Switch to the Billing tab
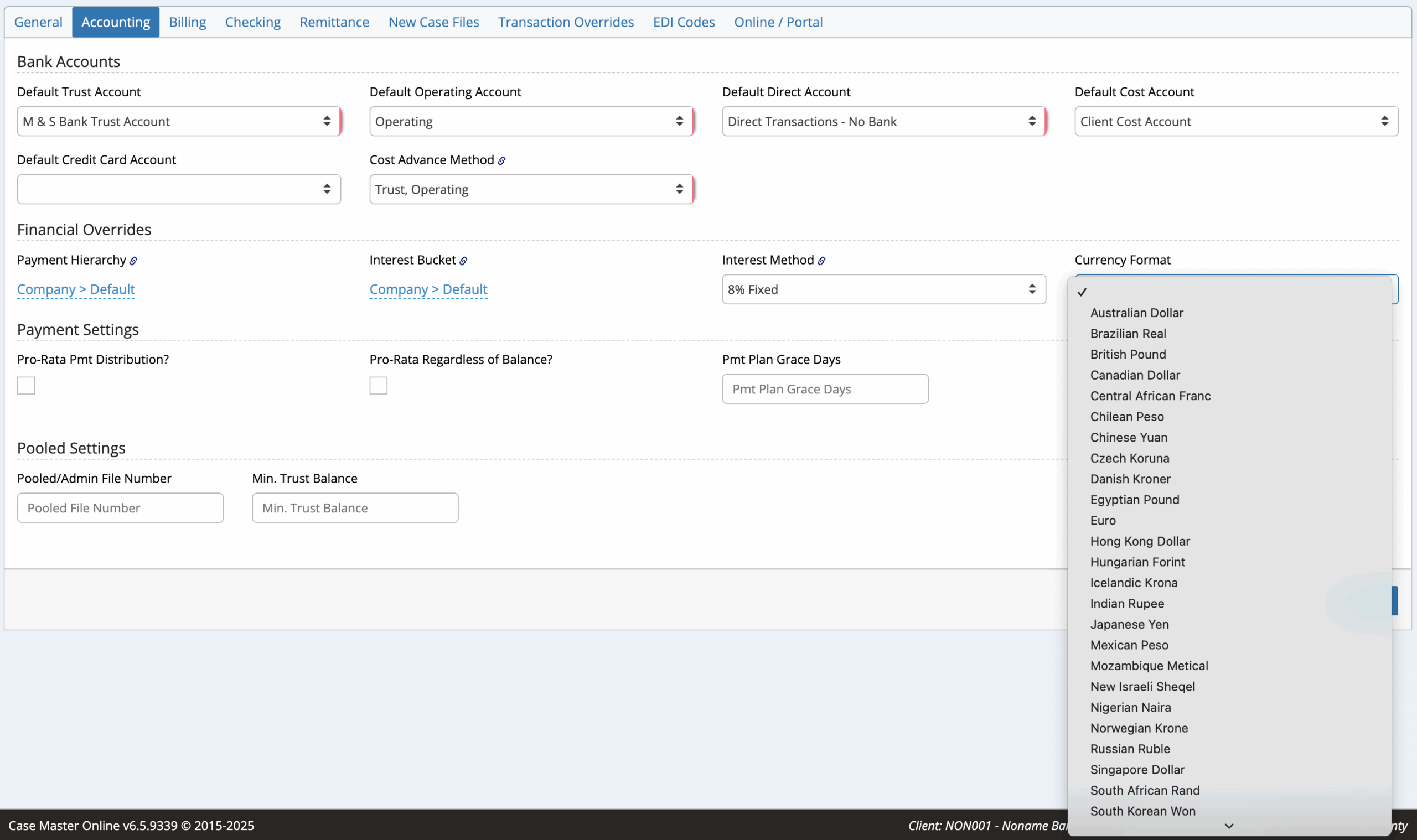Viewport: 1417px width, 840px height. 188,22
